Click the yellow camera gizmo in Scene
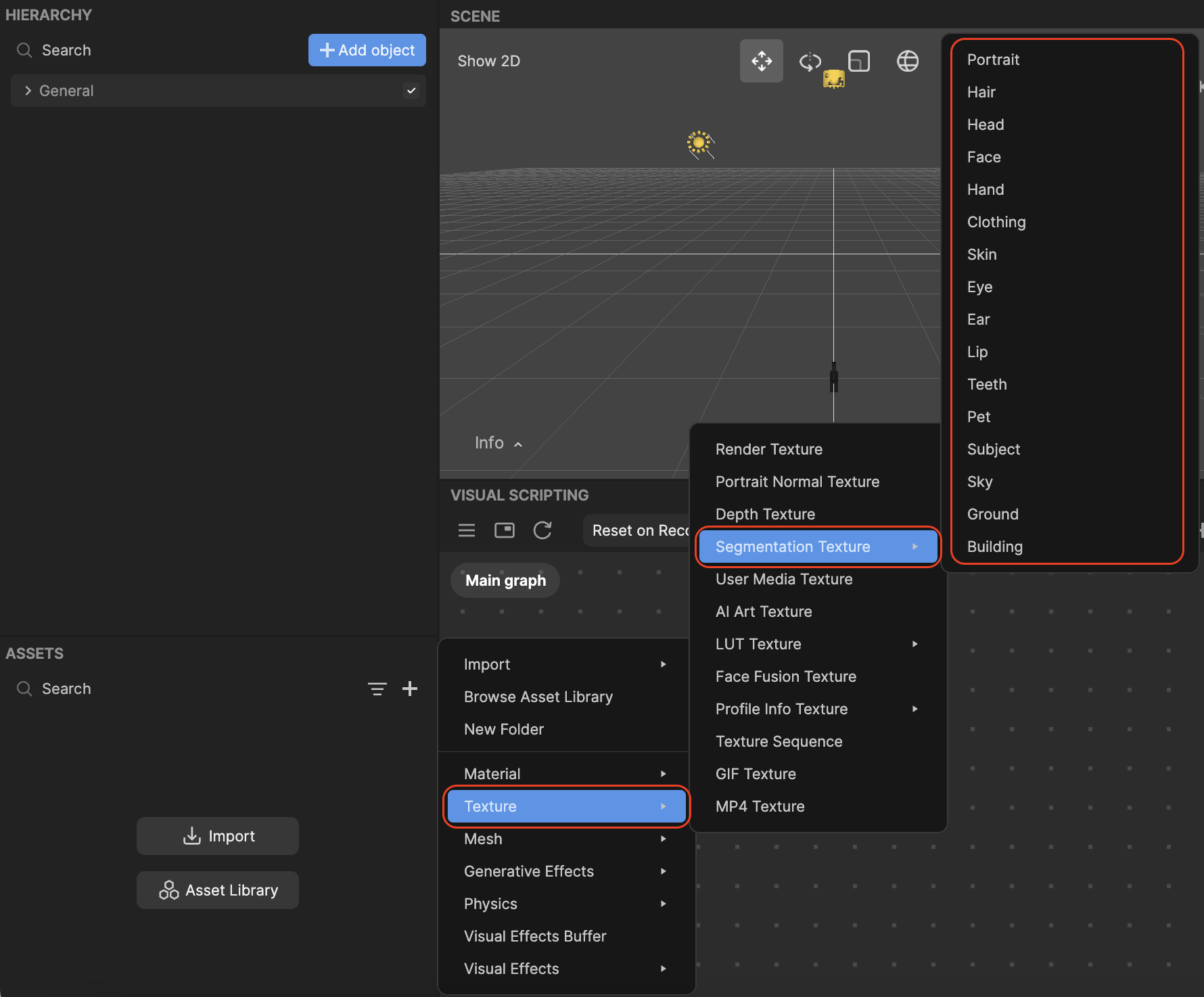 [834, 79]
